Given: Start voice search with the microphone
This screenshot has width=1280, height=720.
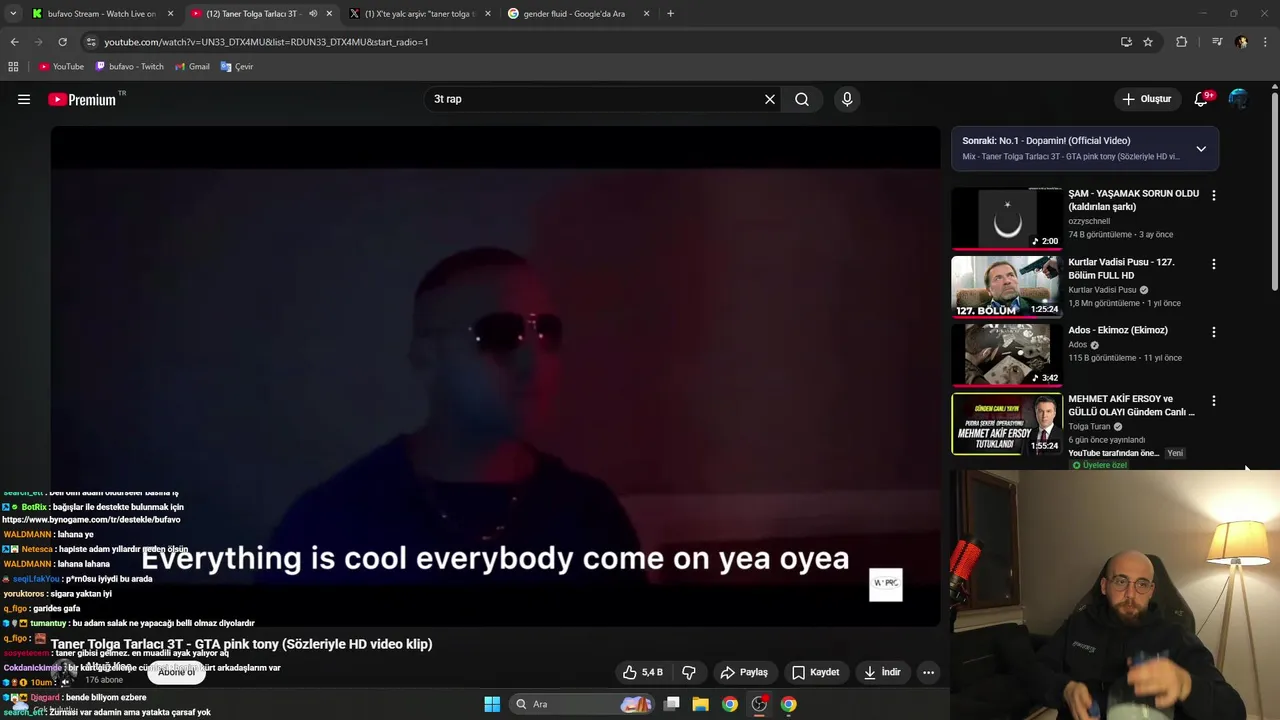Looking at the screenshot, I should tap(847, 99).
